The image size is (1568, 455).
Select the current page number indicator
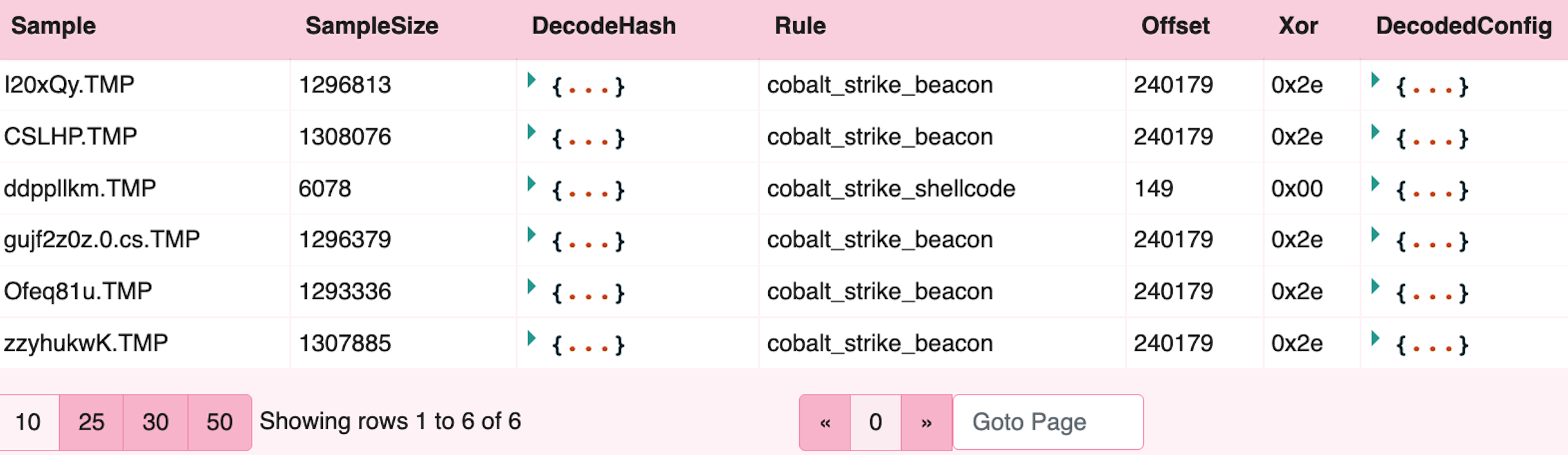(x=875, y=422)
